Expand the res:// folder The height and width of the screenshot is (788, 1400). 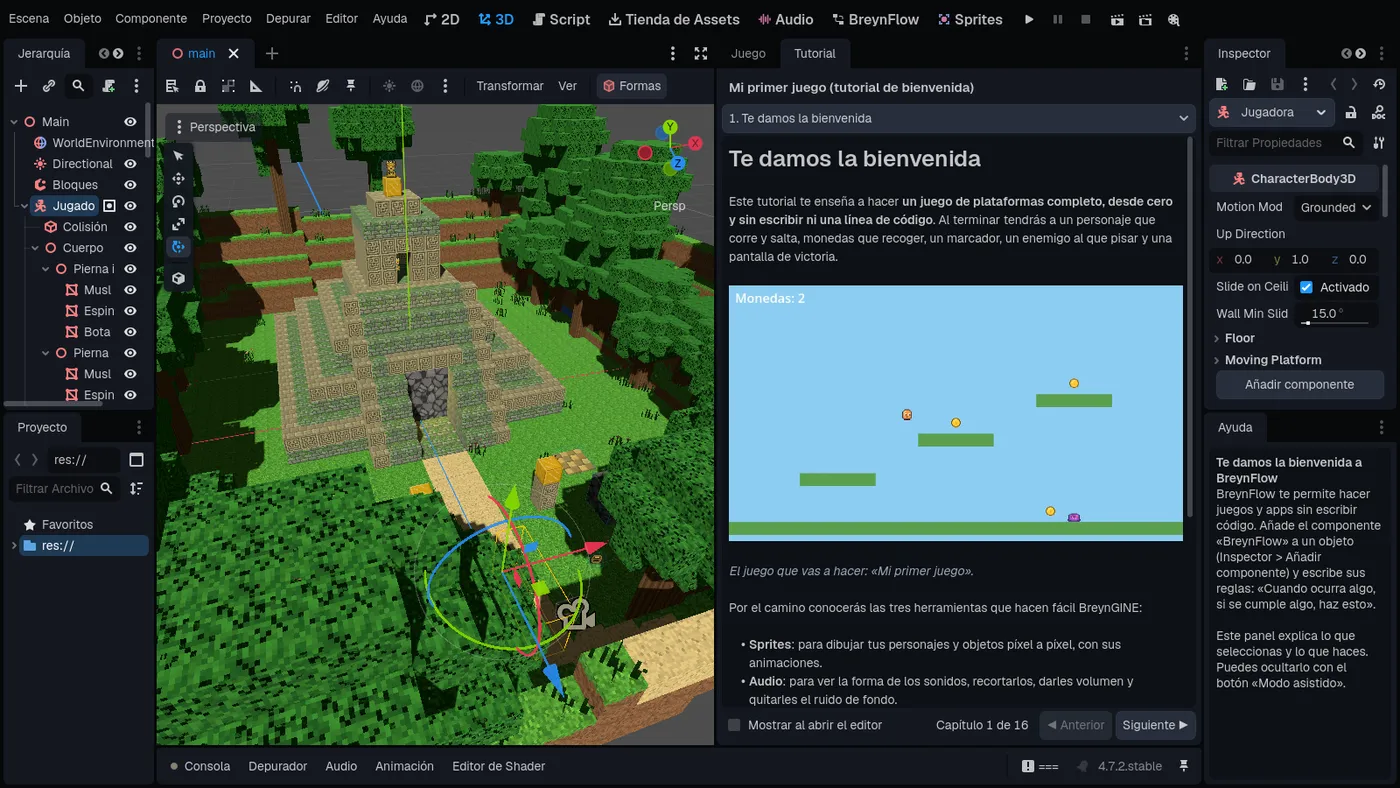[14, 546]
